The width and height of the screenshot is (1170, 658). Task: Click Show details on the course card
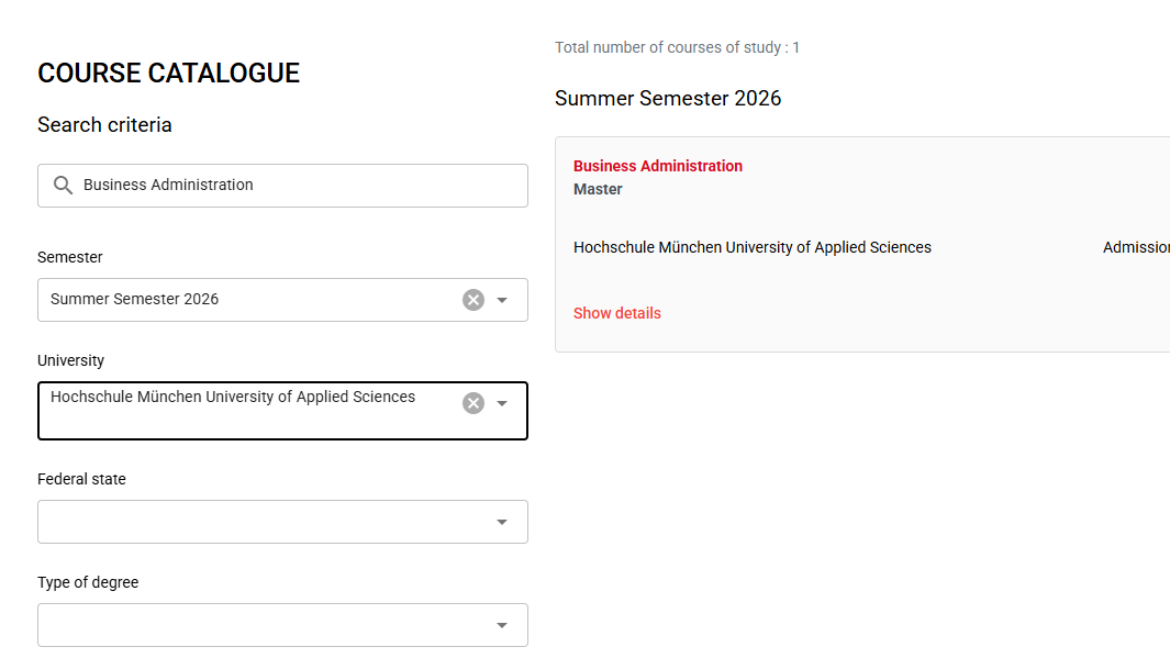tap(616, 313)
